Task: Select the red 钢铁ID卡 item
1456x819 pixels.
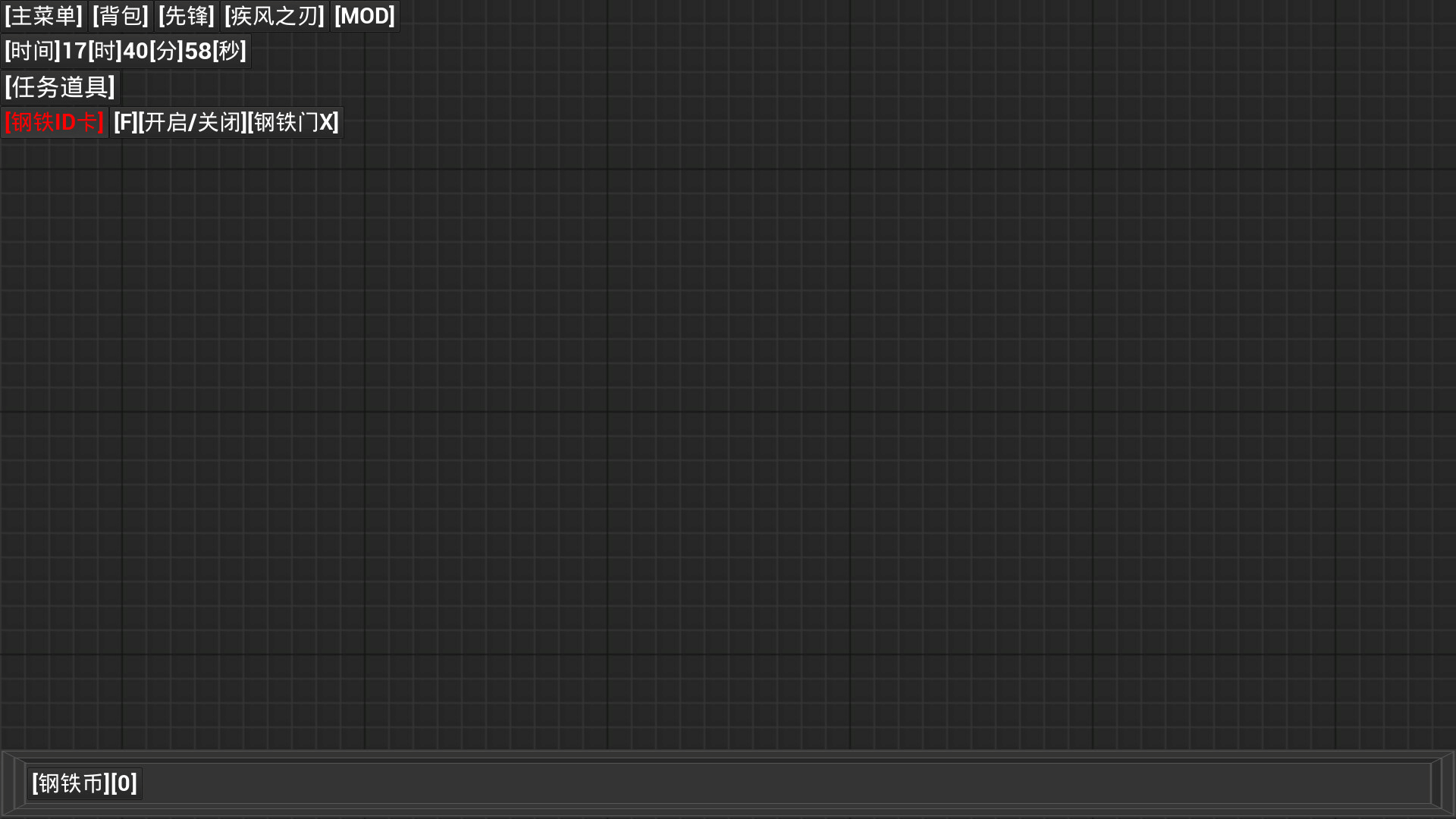Action: coord(55,122)
